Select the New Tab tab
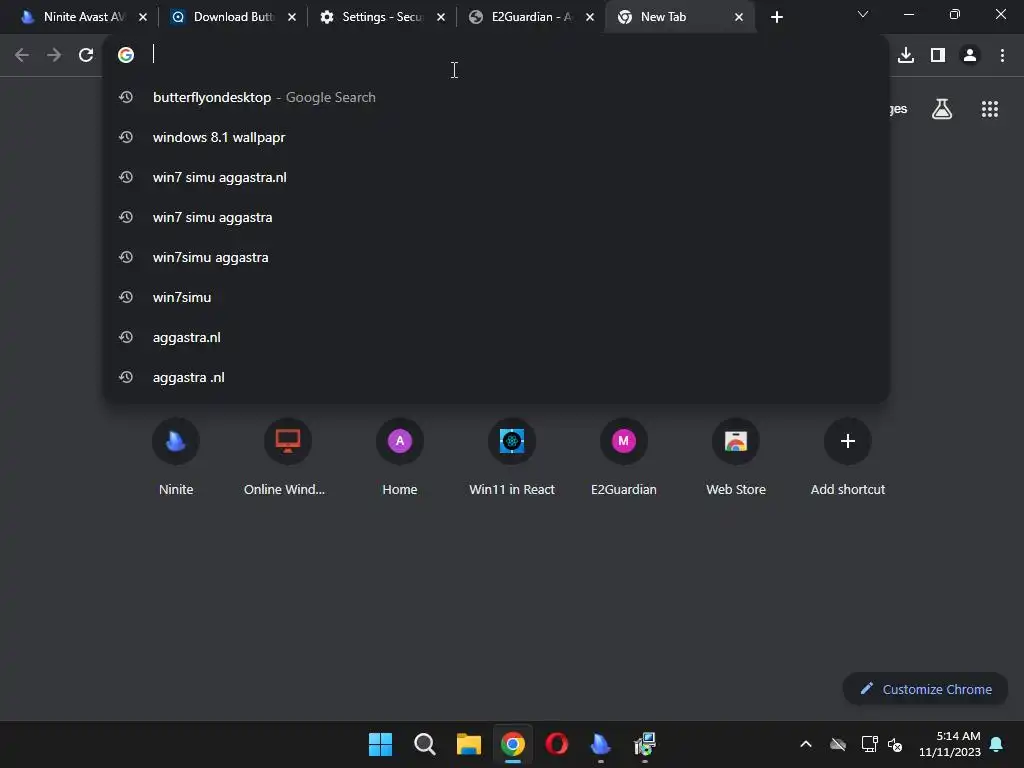This screenshot has width=1024, height=768. point(679,17)
